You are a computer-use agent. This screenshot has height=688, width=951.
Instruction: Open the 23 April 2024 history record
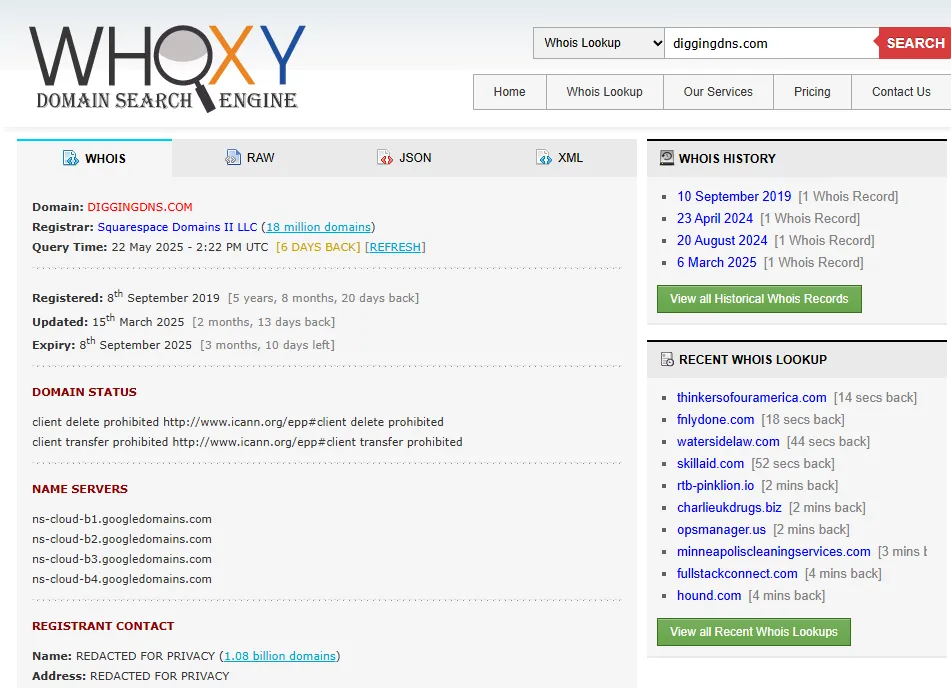(x=714, y=218)
